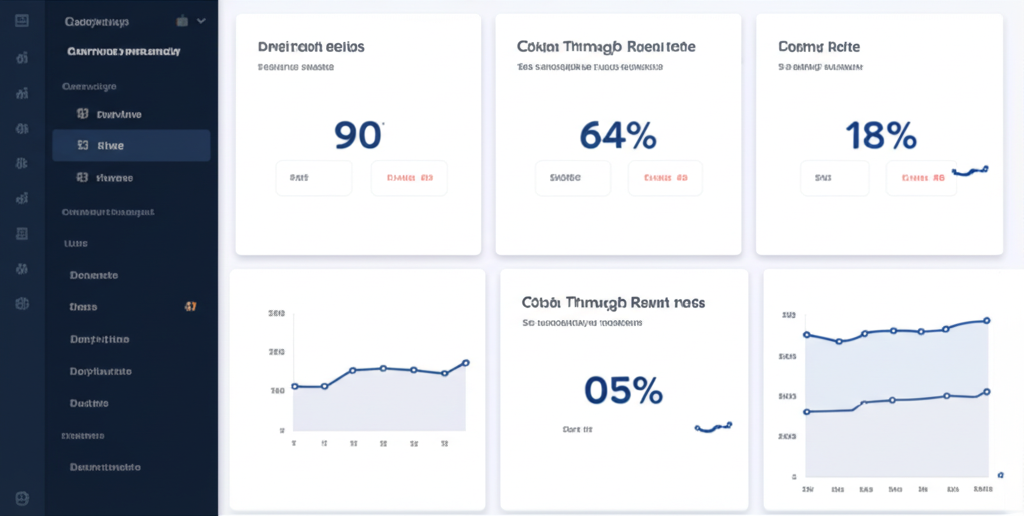Click the second icon from top in the left rail

(x=22, y=57)
